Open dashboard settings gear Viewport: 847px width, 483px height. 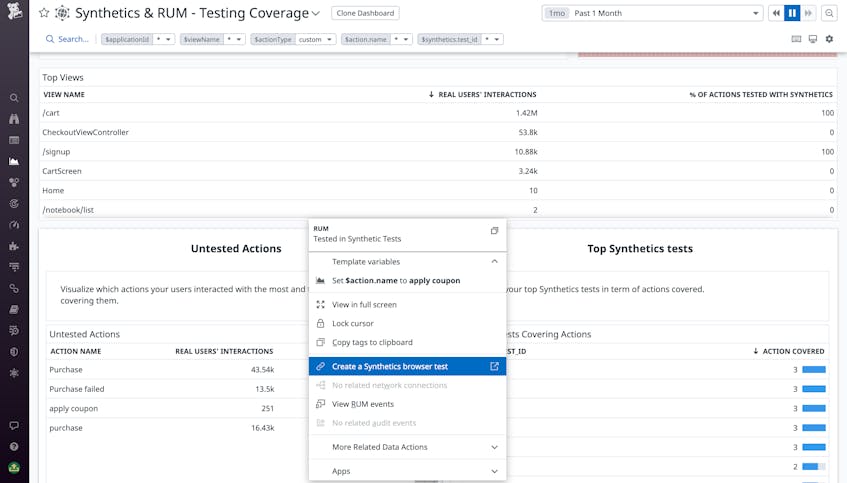point(829,39)
